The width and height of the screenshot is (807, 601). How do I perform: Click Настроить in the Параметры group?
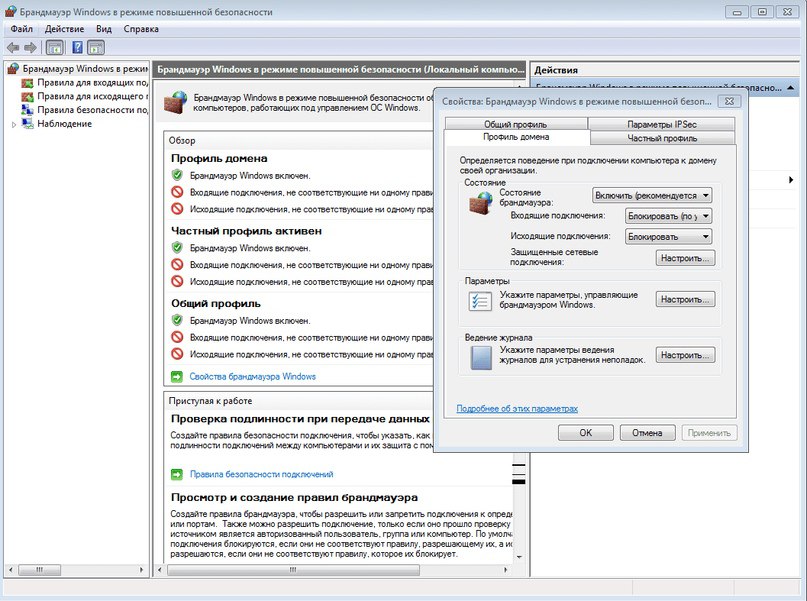(685, 299)
